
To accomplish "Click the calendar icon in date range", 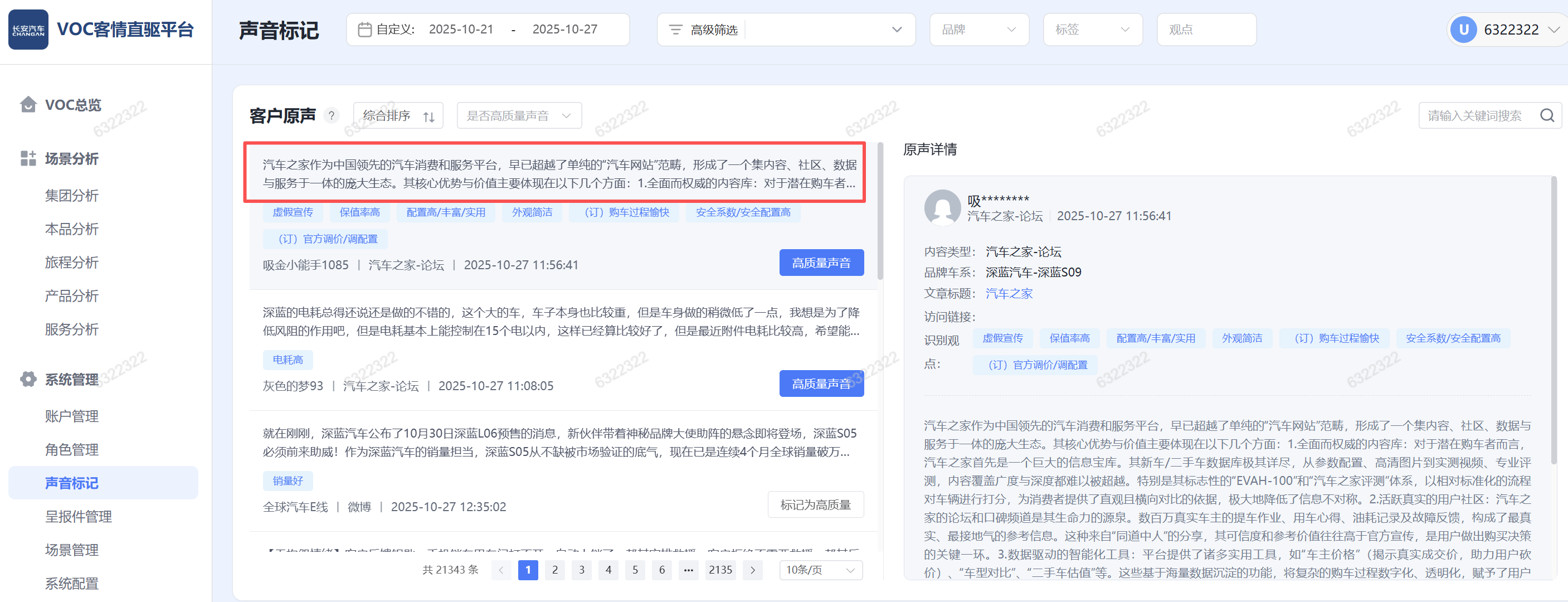I will 364,29.
